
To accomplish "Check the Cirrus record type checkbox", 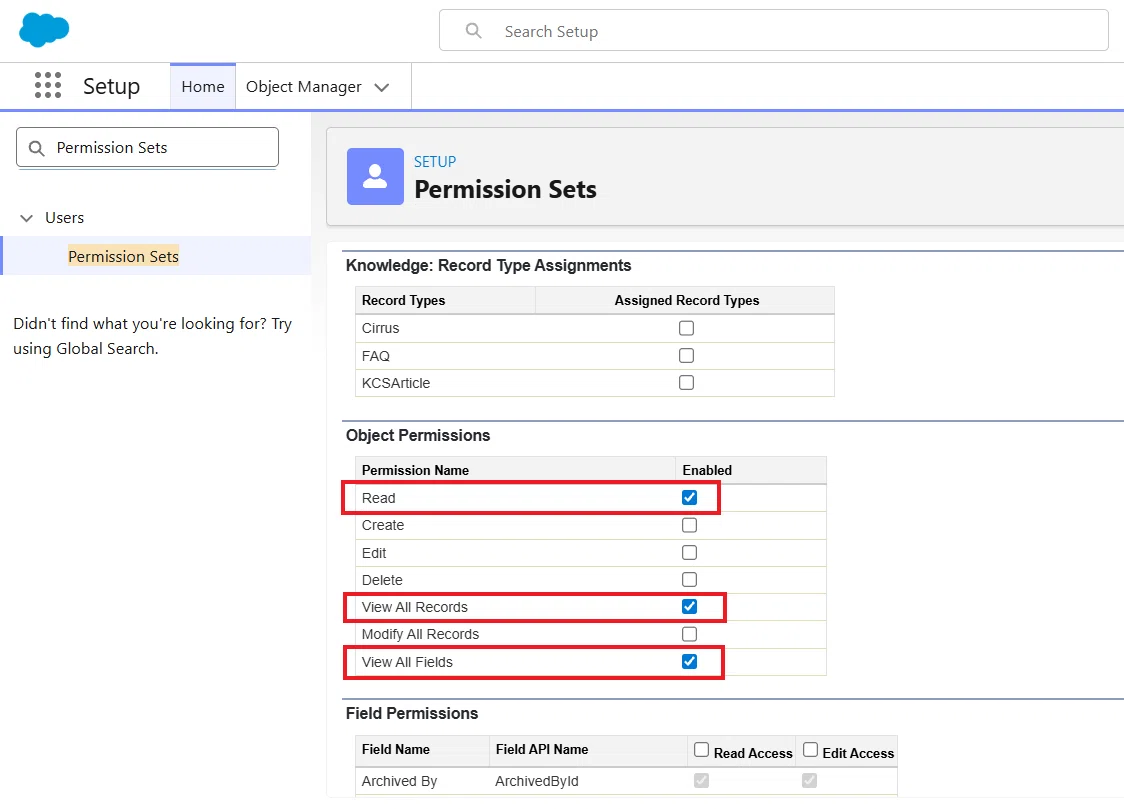I will (x=686, y=328).
